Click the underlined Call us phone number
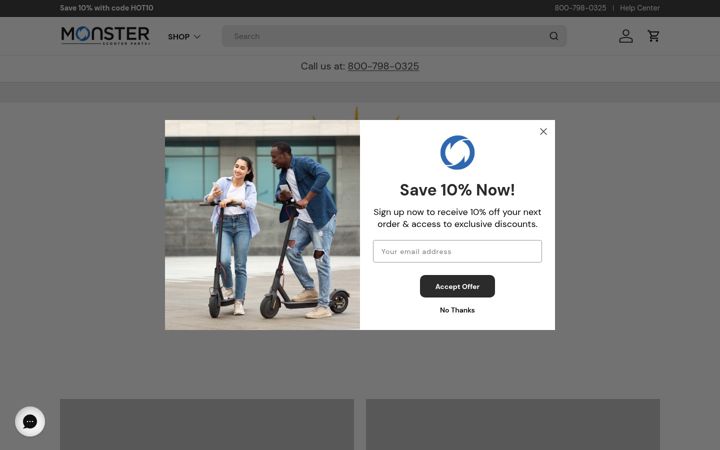Screen dimensions: 720x450 383,66
